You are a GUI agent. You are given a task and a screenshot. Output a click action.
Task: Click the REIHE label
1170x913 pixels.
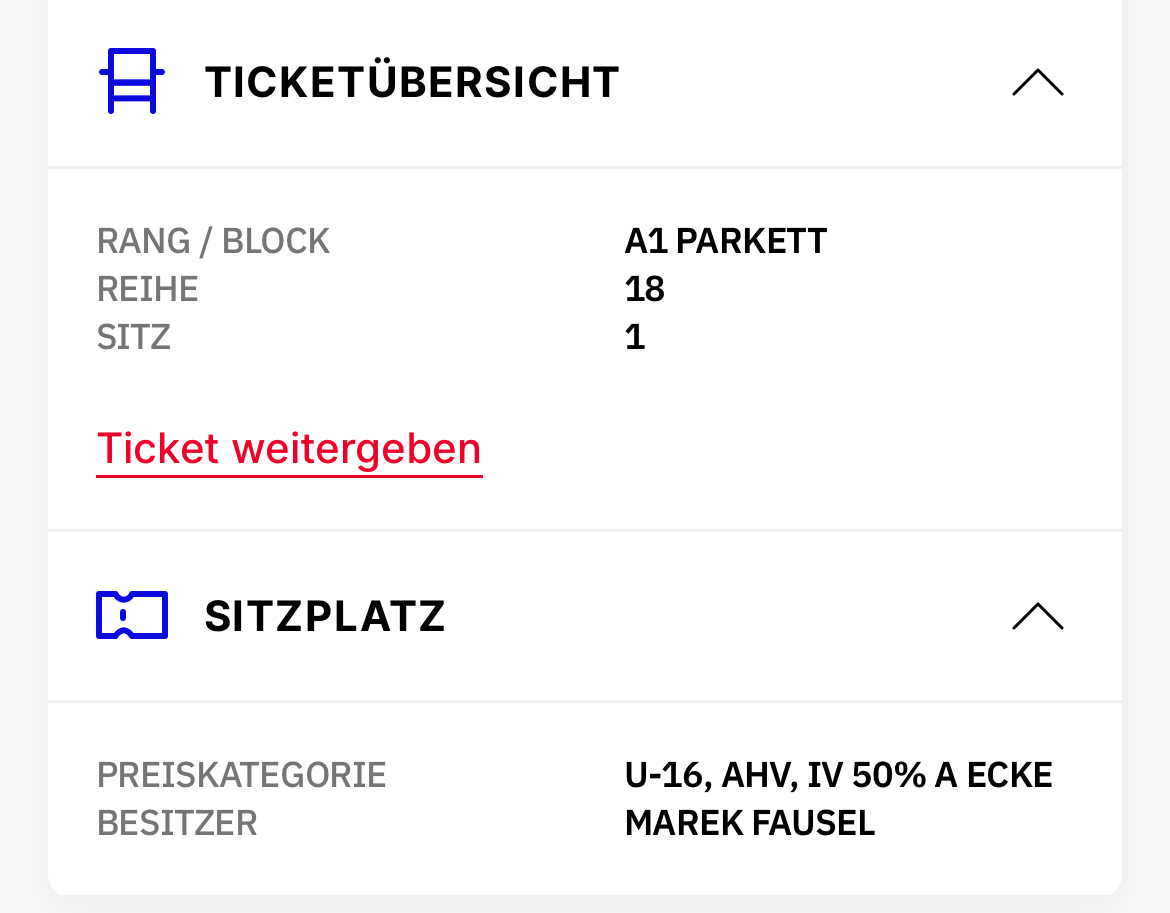coord(147,289)
